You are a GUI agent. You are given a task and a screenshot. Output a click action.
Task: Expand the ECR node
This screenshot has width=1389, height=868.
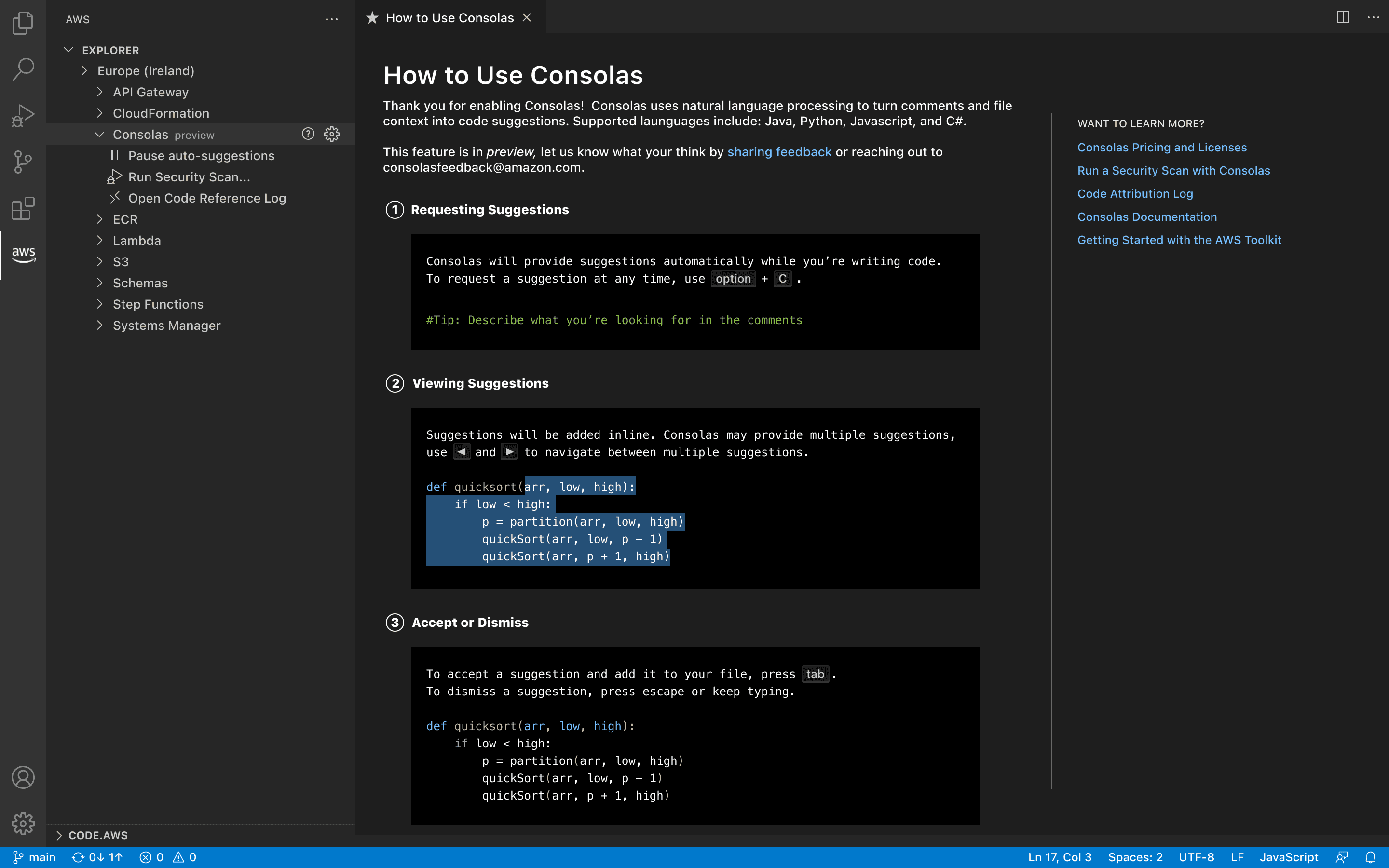coord(100,219)
